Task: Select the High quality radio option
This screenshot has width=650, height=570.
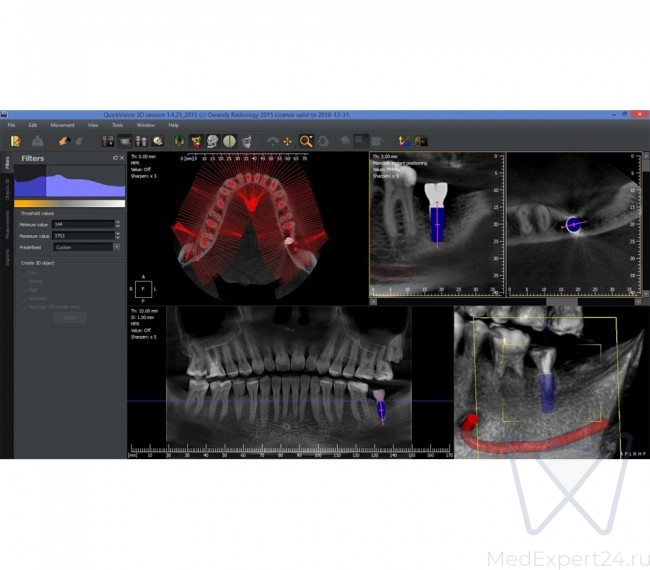Action: coord(23,288)
